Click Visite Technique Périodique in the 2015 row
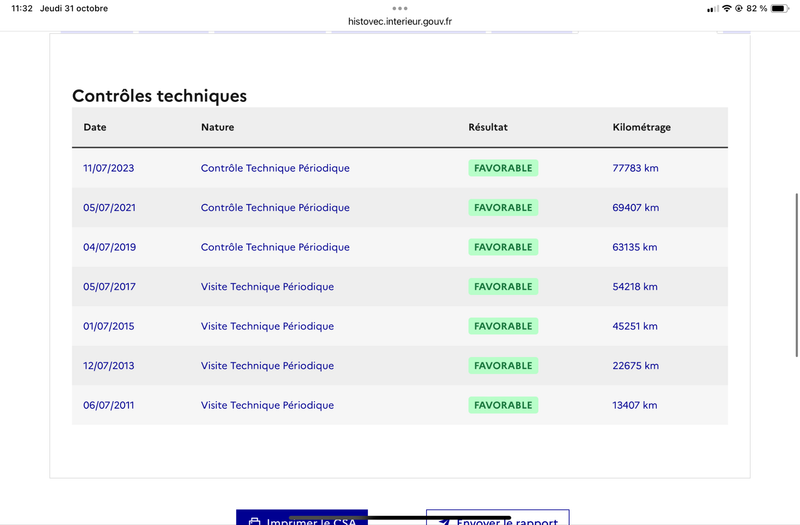This screenshot has height=525, width=800. coord(267,326)
